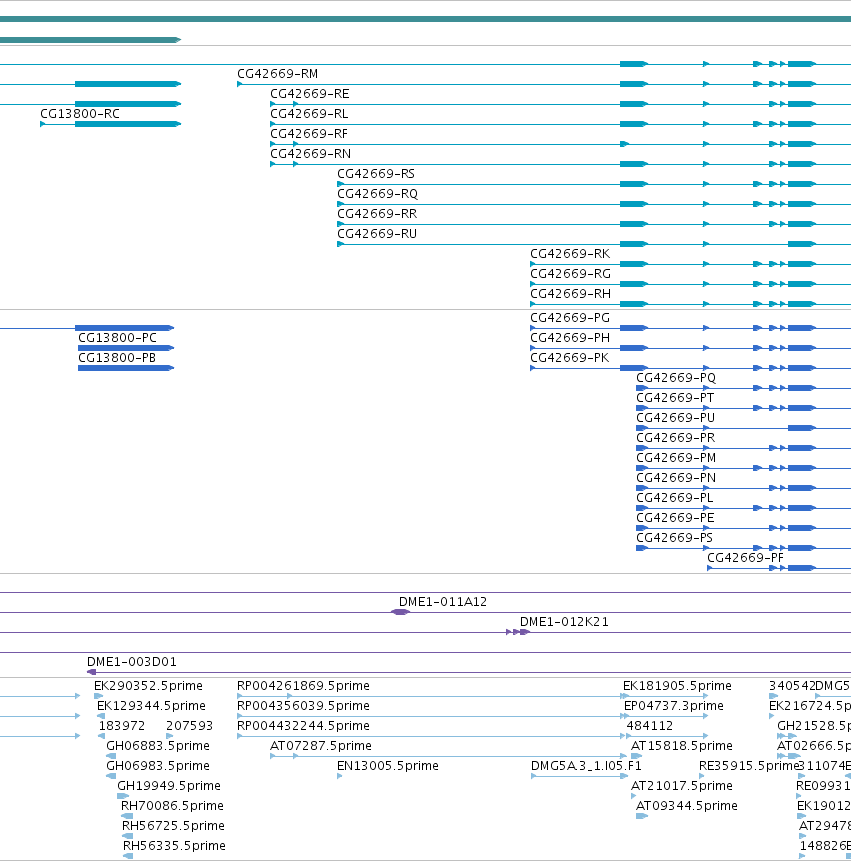This screenshot has width=851, height=861.
Task: Click protein CG42669-PS
Action: click(674, 538)
